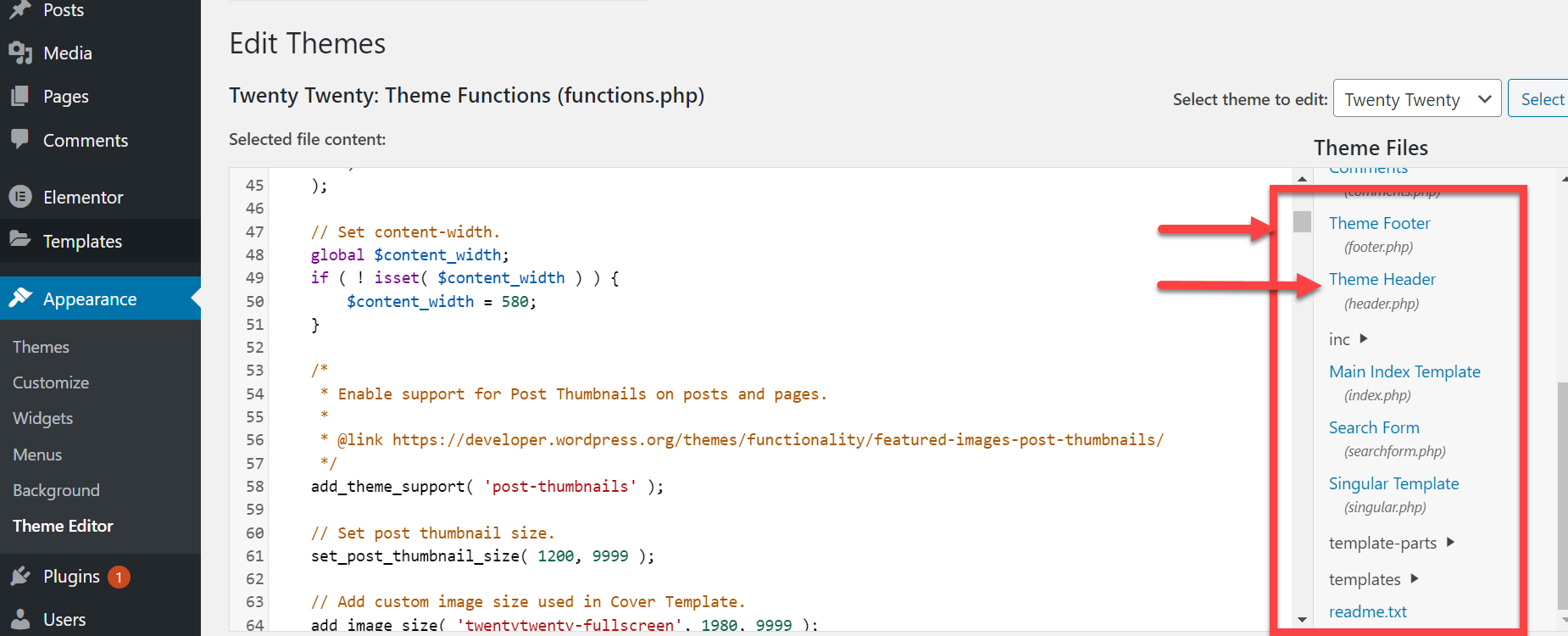Click scroll-down arrow of code editor

[1302, 620]
